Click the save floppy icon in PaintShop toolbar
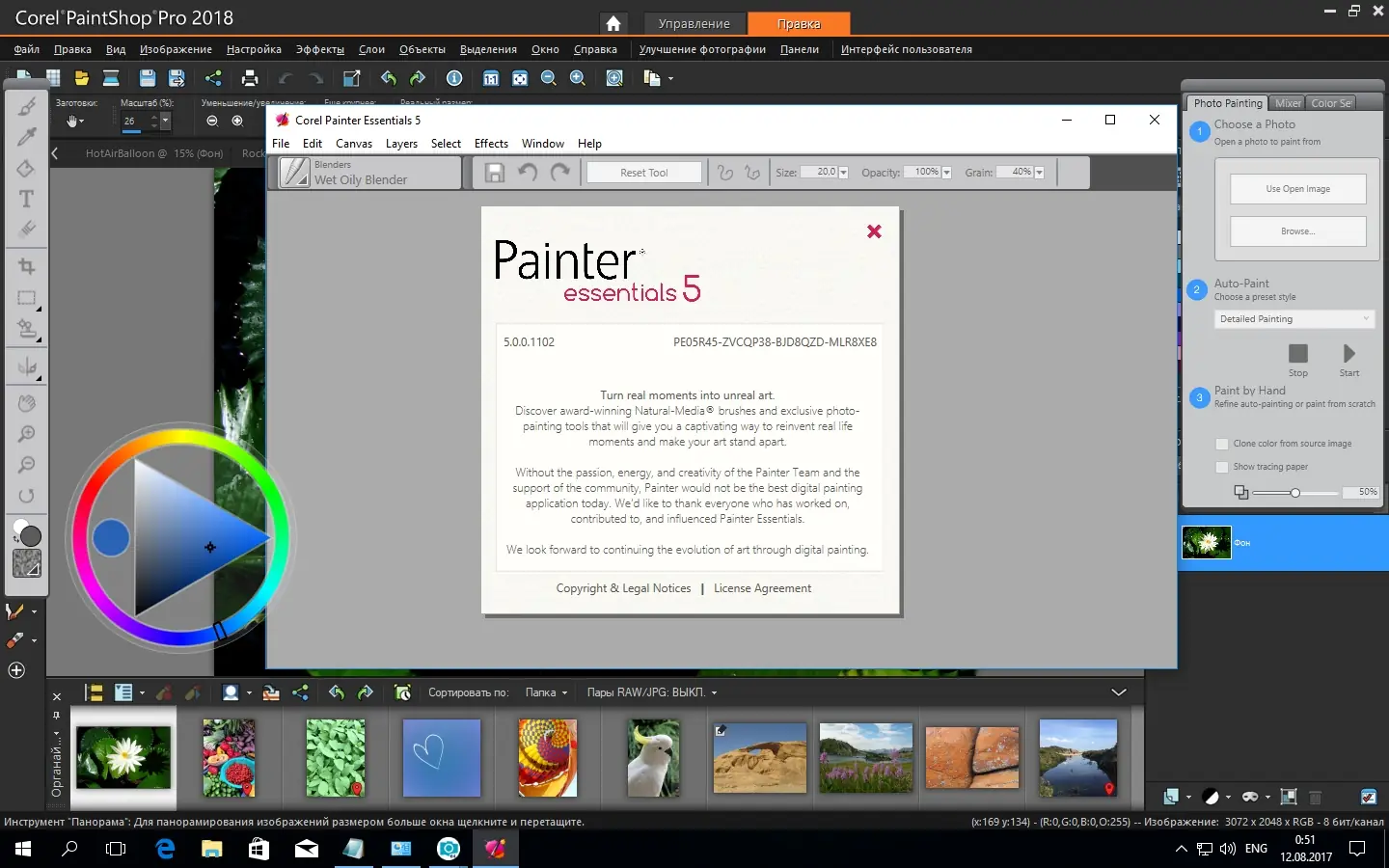This screenshot has height=868, width=1389. pos(147,78)
